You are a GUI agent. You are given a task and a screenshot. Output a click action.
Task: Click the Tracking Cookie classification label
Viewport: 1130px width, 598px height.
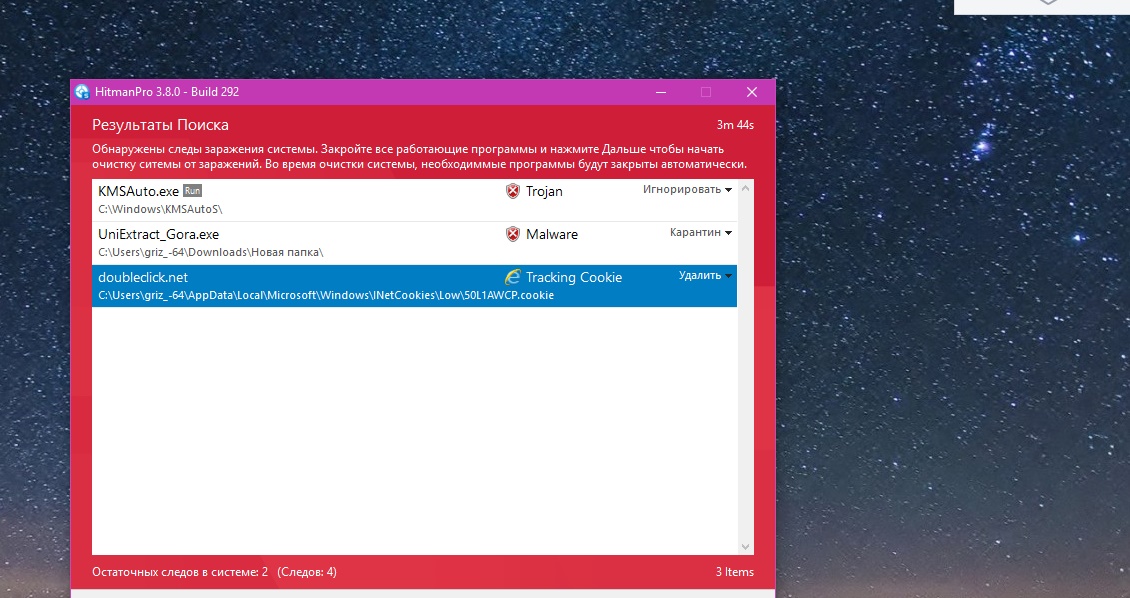point(574,277)
